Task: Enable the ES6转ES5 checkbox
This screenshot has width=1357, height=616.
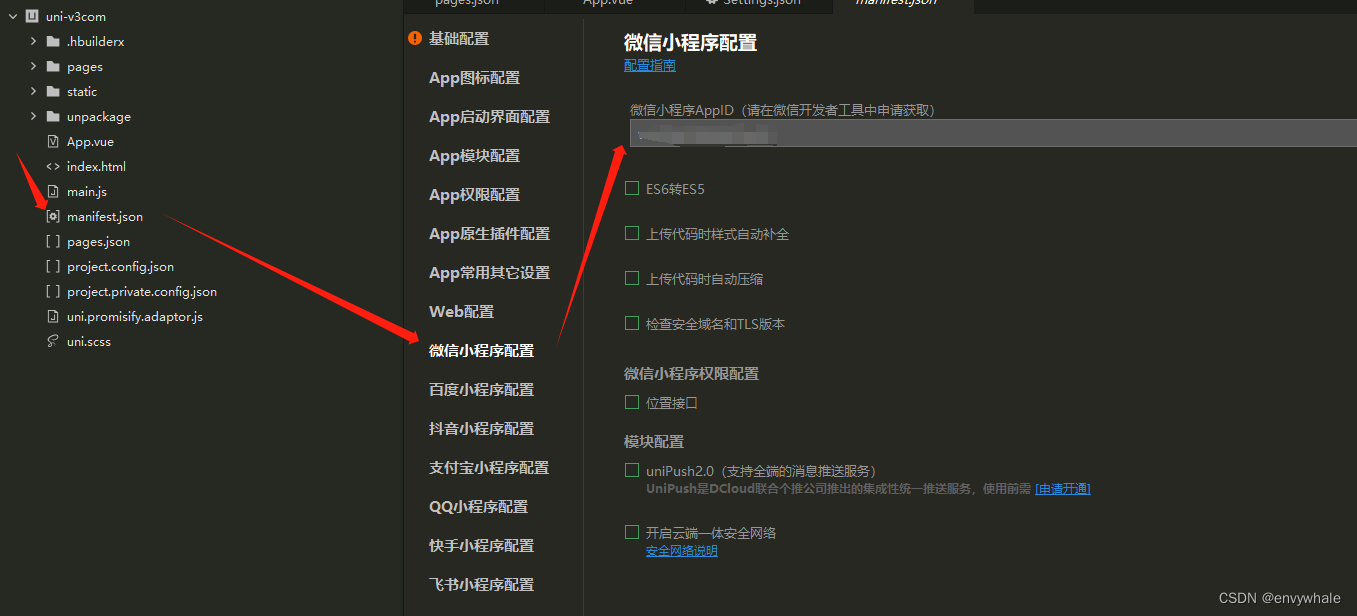Action: (632, 188)
